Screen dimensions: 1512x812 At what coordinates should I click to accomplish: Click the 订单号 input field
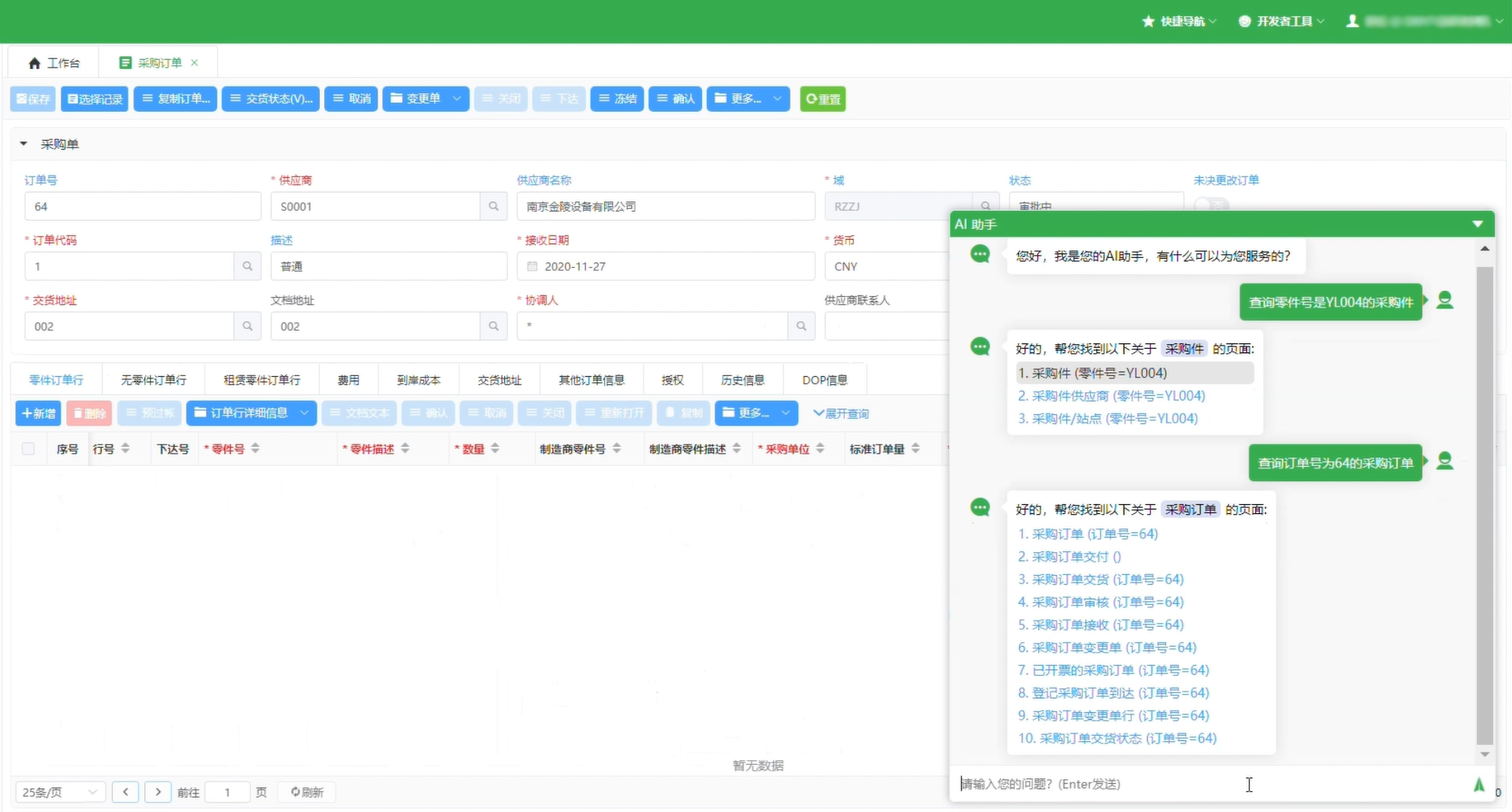pos(142,207)
